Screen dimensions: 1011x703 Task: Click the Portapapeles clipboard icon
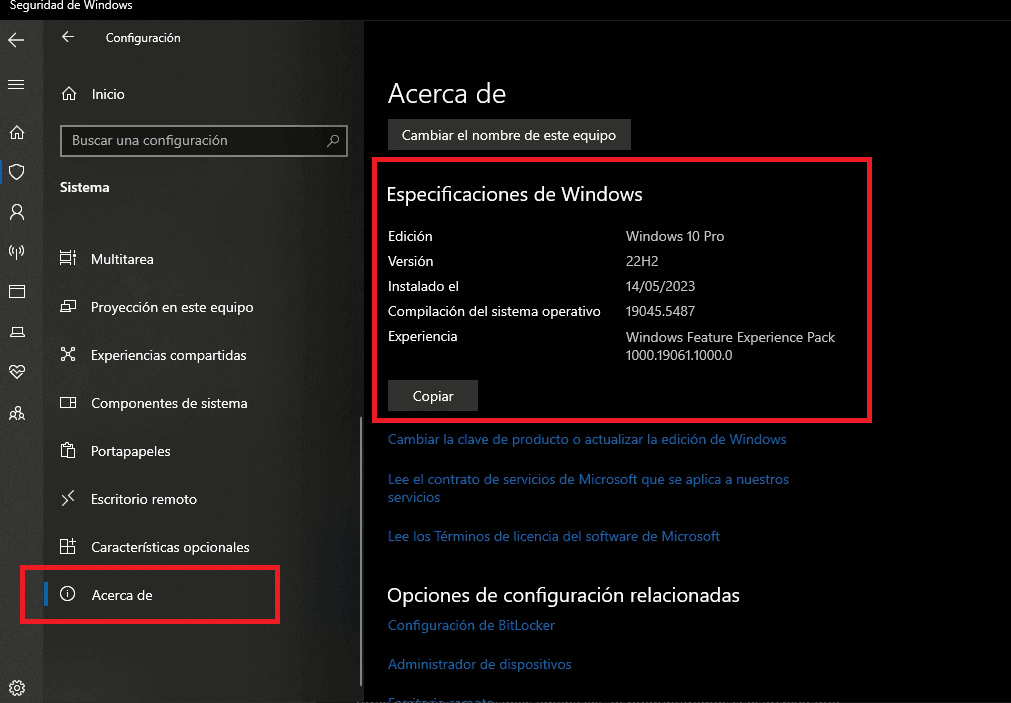click(x=68, y=450)
